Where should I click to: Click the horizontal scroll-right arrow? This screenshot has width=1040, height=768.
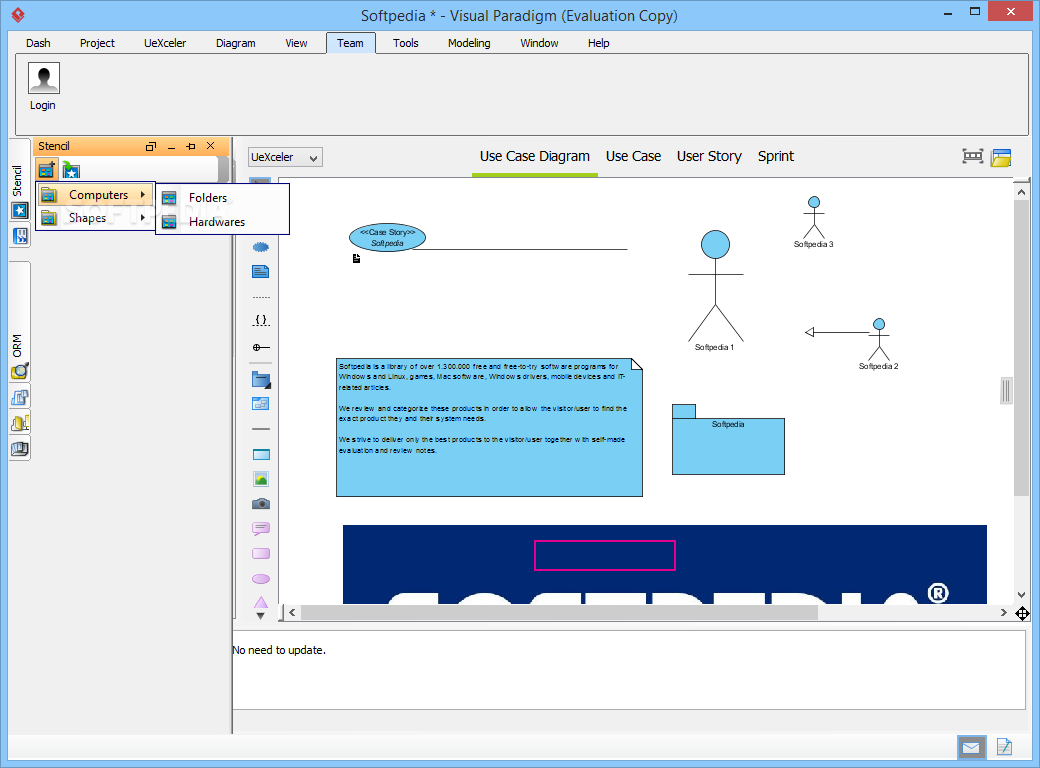click(x=1004, y=613)
